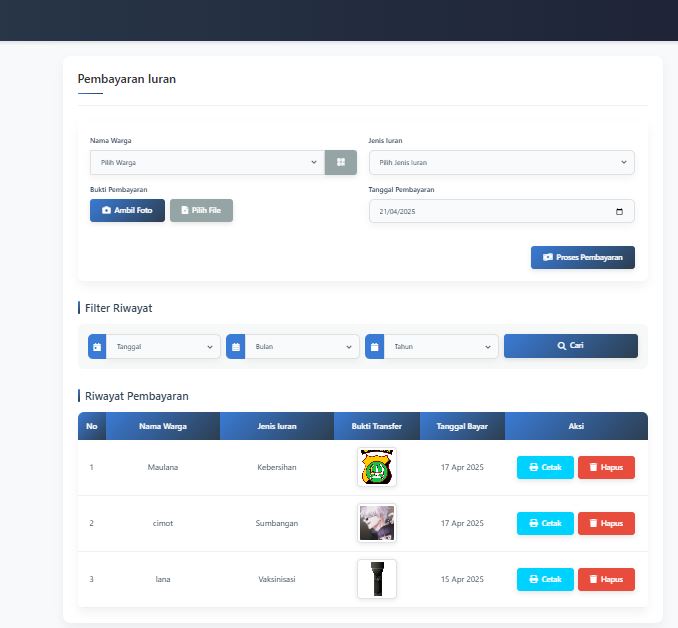Viewport: 678px width, 628px height.
Task: Print cimot's payment with Cetak
Action: pos(545,523)
